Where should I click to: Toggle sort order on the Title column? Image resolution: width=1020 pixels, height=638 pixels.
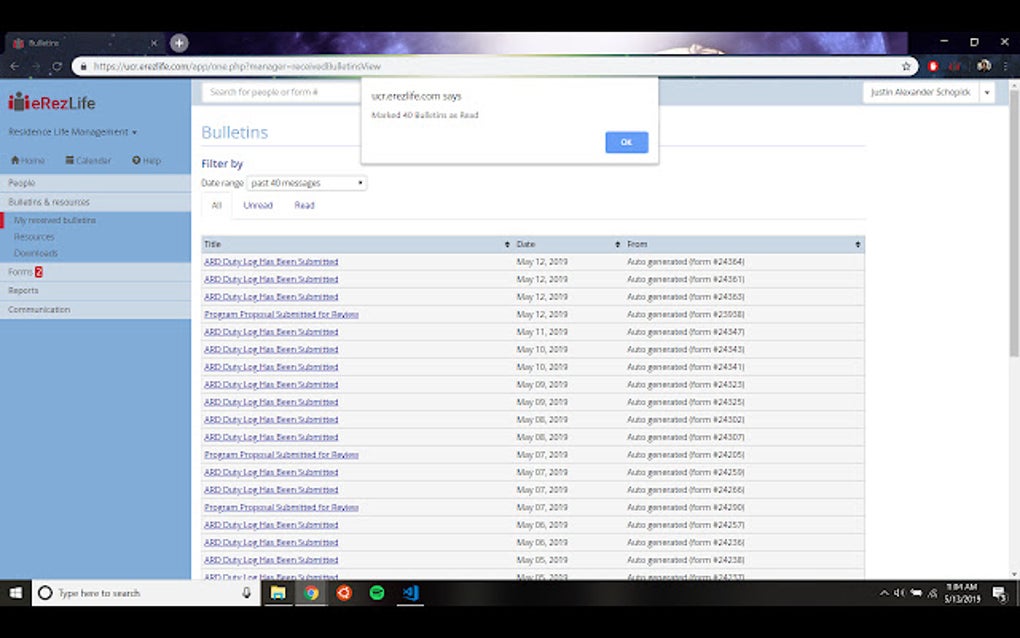click(x=507, y=243)
